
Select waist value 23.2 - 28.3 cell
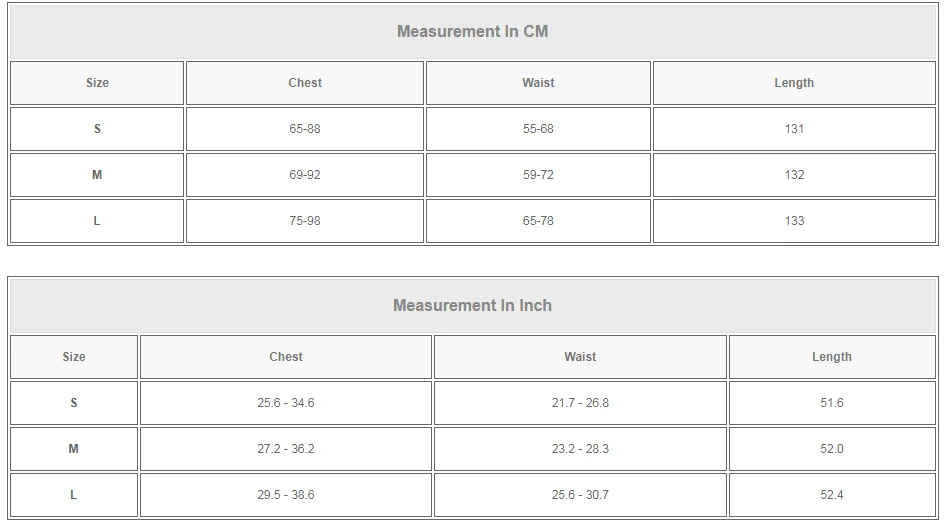click(x=580, y=449)
